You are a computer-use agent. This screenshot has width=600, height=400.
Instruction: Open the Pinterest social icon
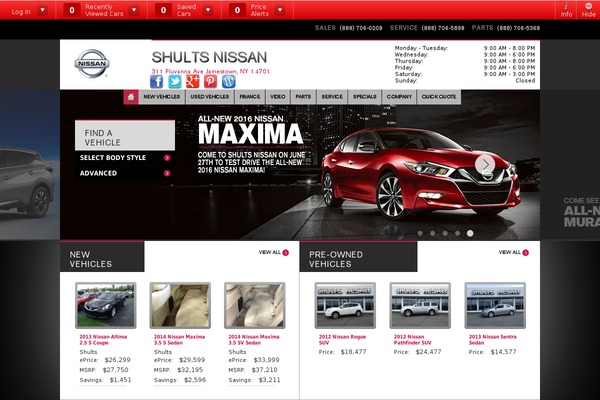click(x=210, y=82)
